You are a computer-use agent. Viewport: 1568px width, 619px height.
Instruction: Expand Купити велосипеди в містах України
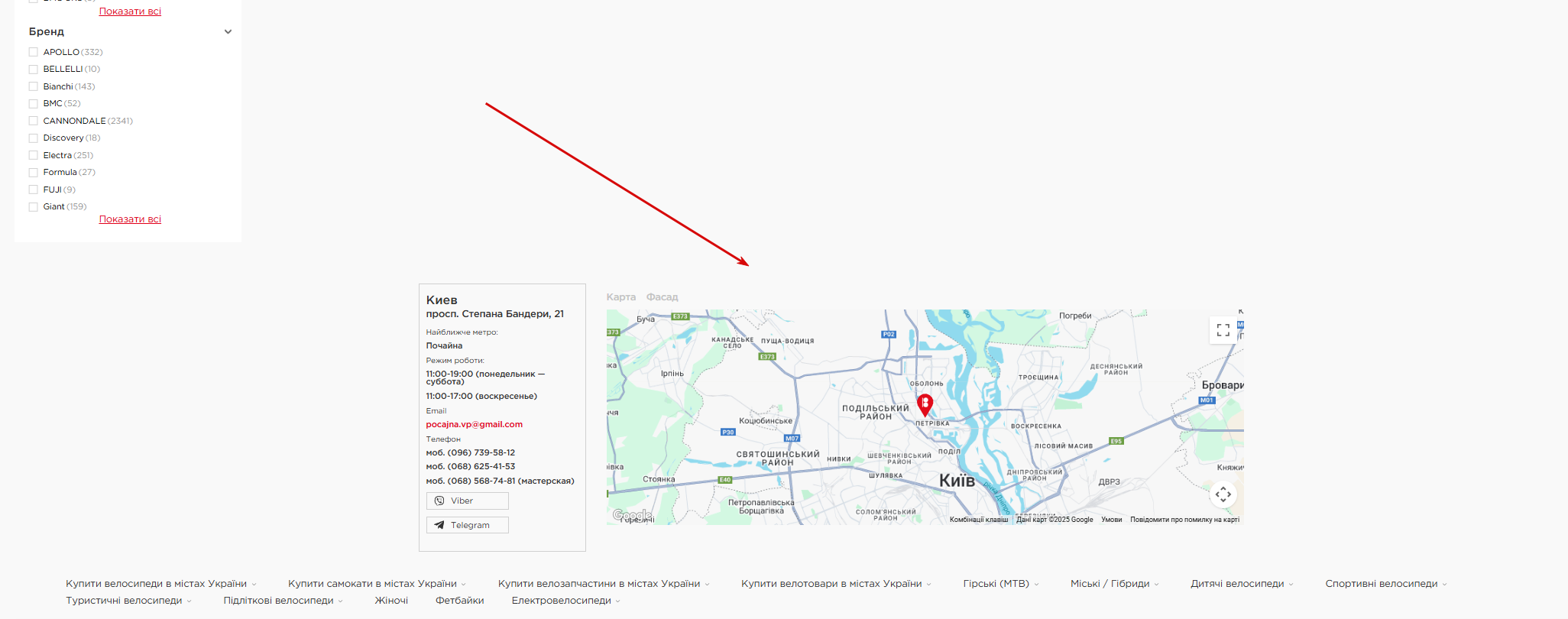161,584
